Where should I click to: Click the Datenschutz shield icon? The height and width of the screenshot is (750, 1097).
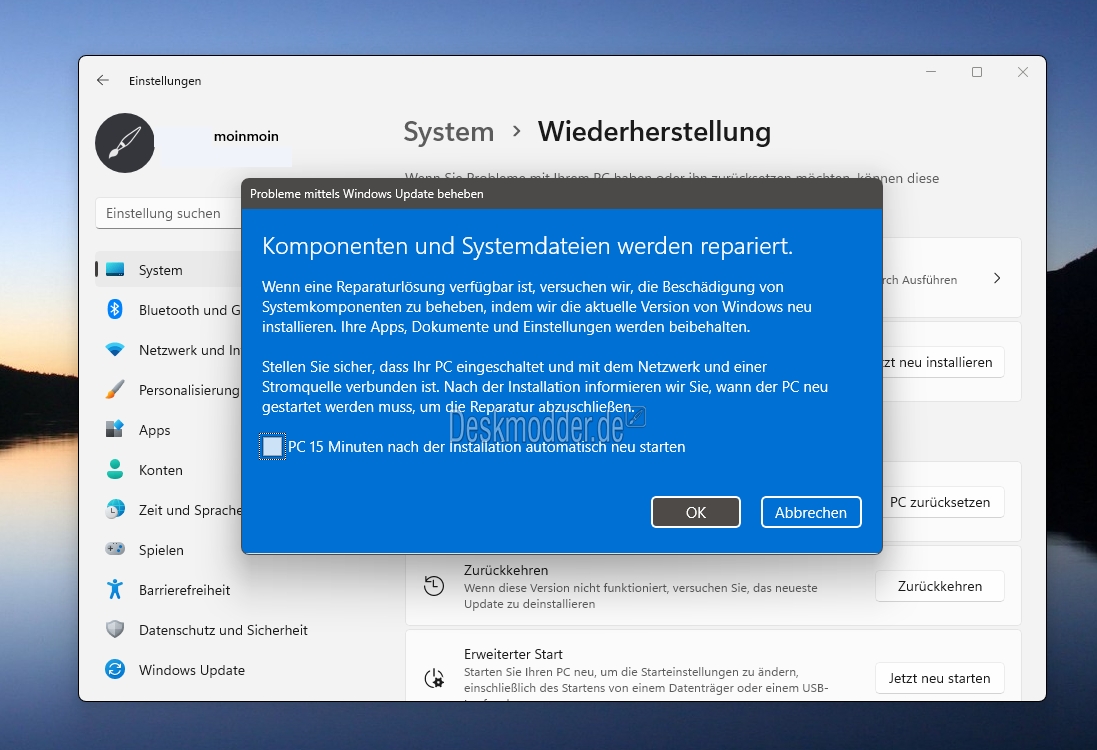115,629
